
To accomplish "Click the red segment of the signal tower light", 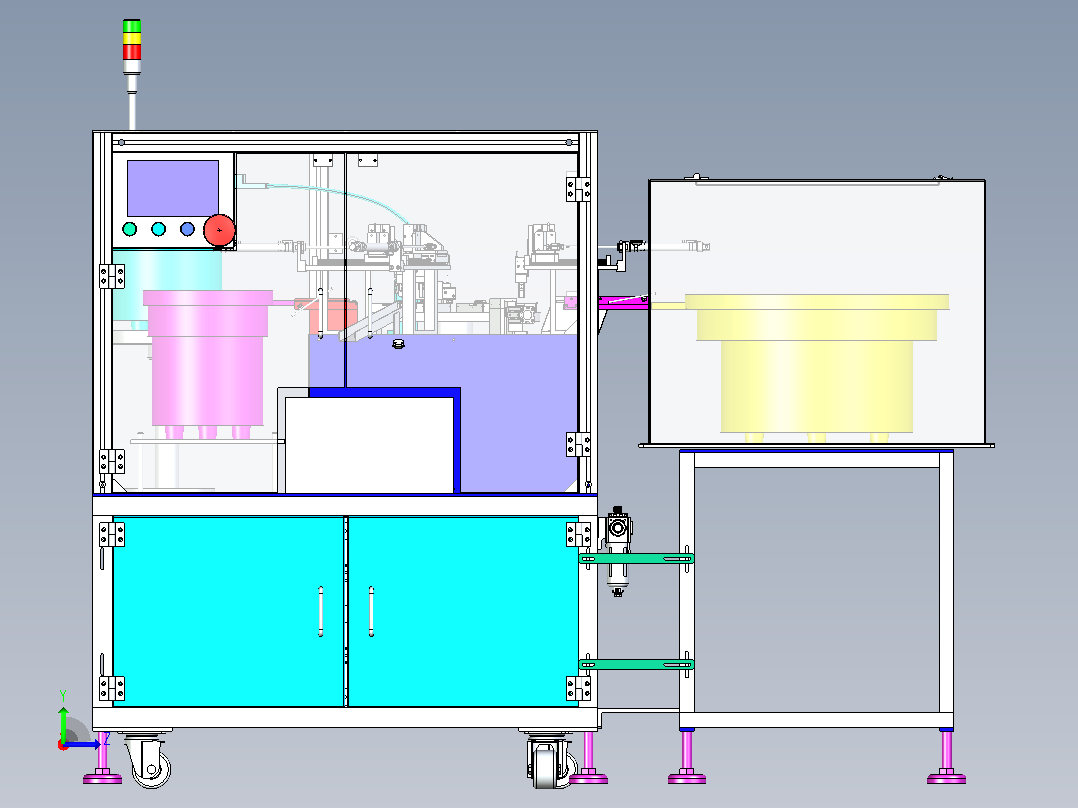I will pos(132,52).
